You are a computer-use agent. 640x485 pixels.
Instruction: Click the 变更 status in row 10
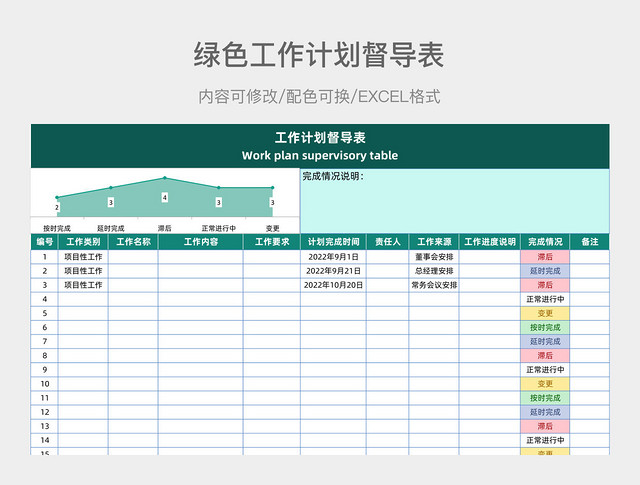click(545, 384)
